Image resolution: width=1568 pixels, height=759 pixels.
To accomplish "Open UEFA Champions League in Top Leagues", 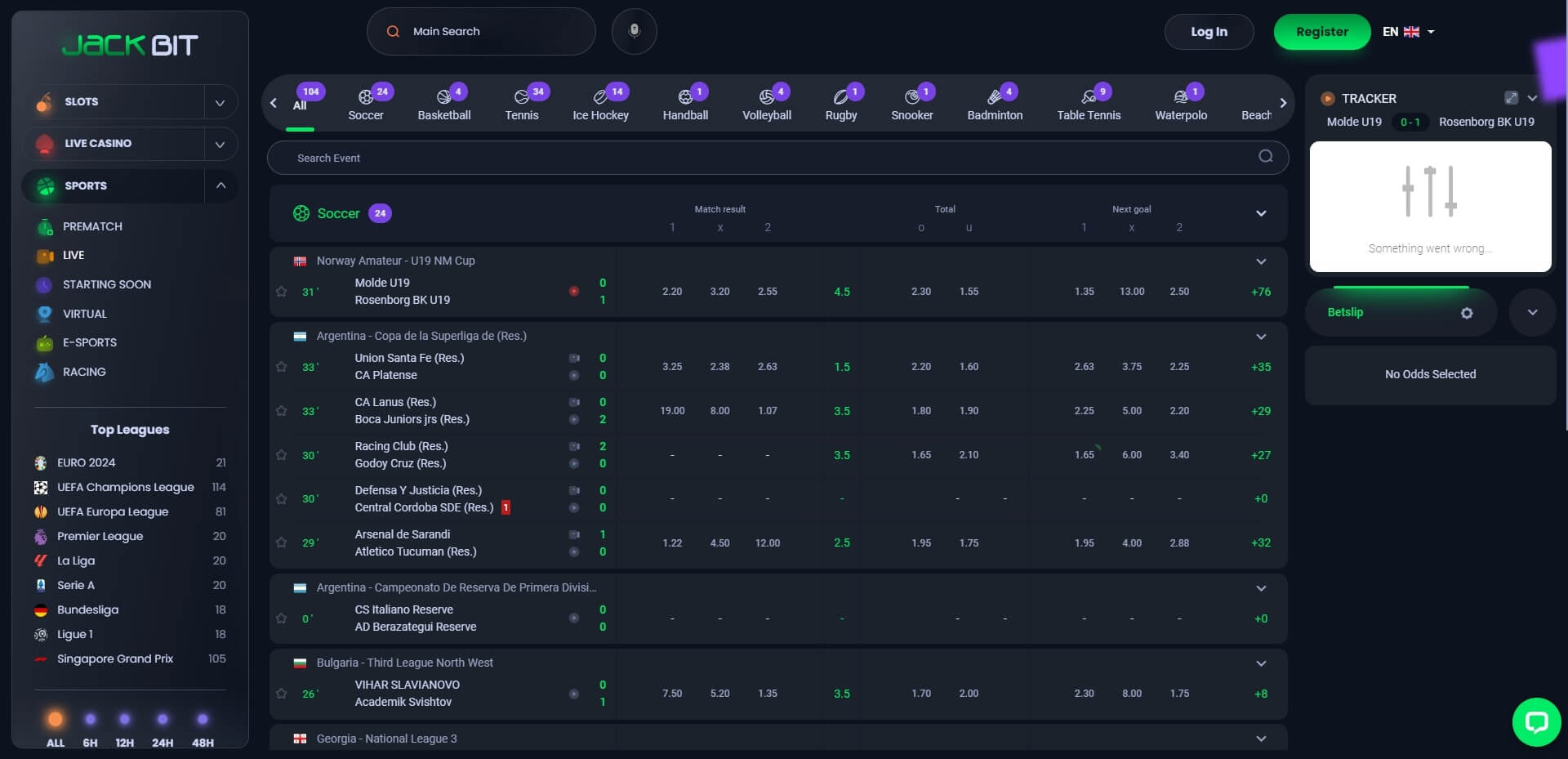I will [x=125, y=487].
